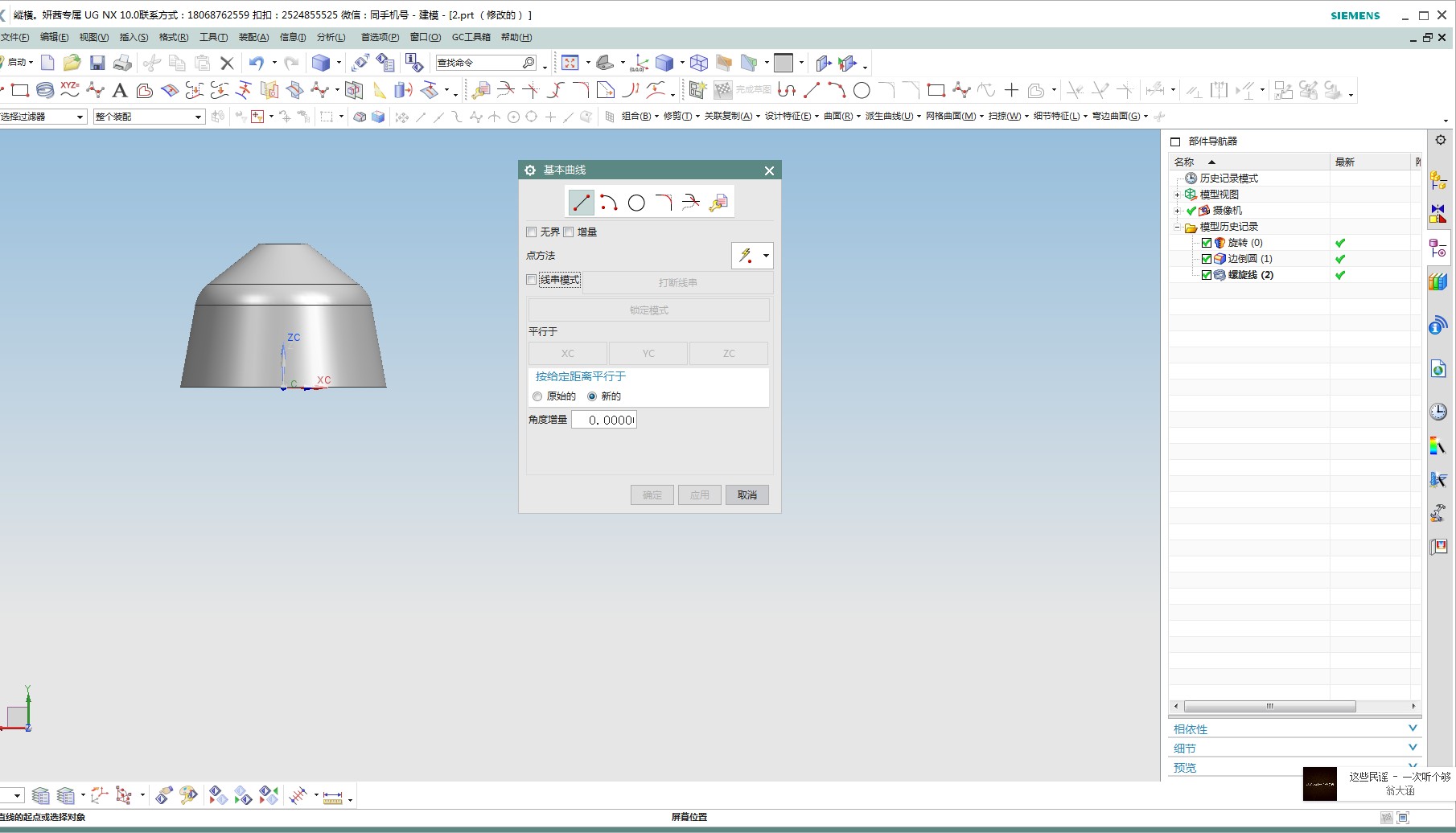Click the 打断线串 (Break String) button

pos(677,283)
